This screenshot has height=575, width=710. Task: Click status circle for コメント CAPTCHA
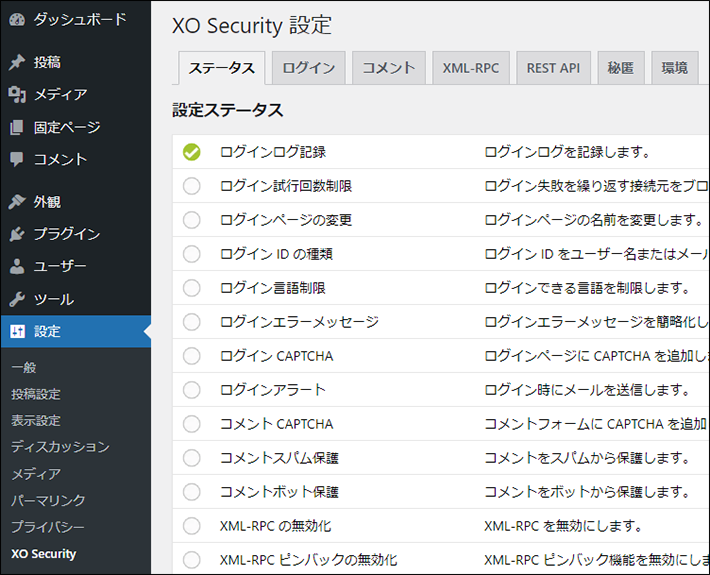192,424
